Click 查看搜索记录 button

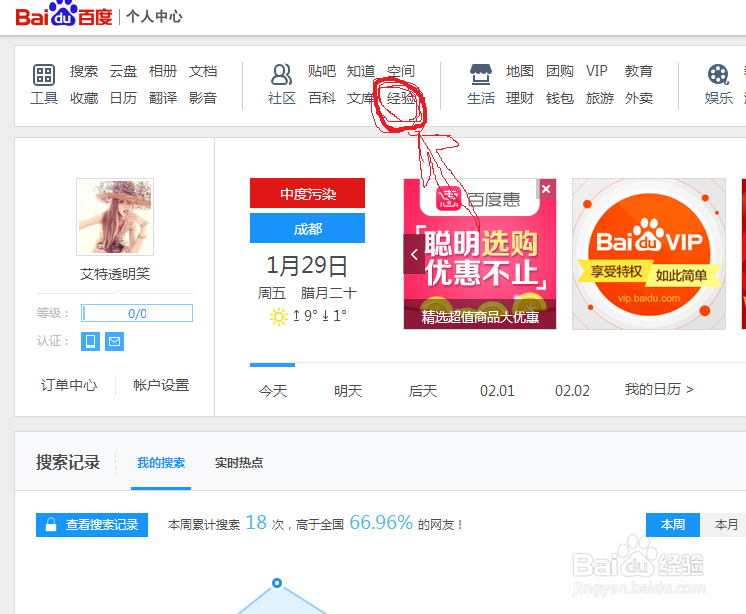click(x=92, y=525)
